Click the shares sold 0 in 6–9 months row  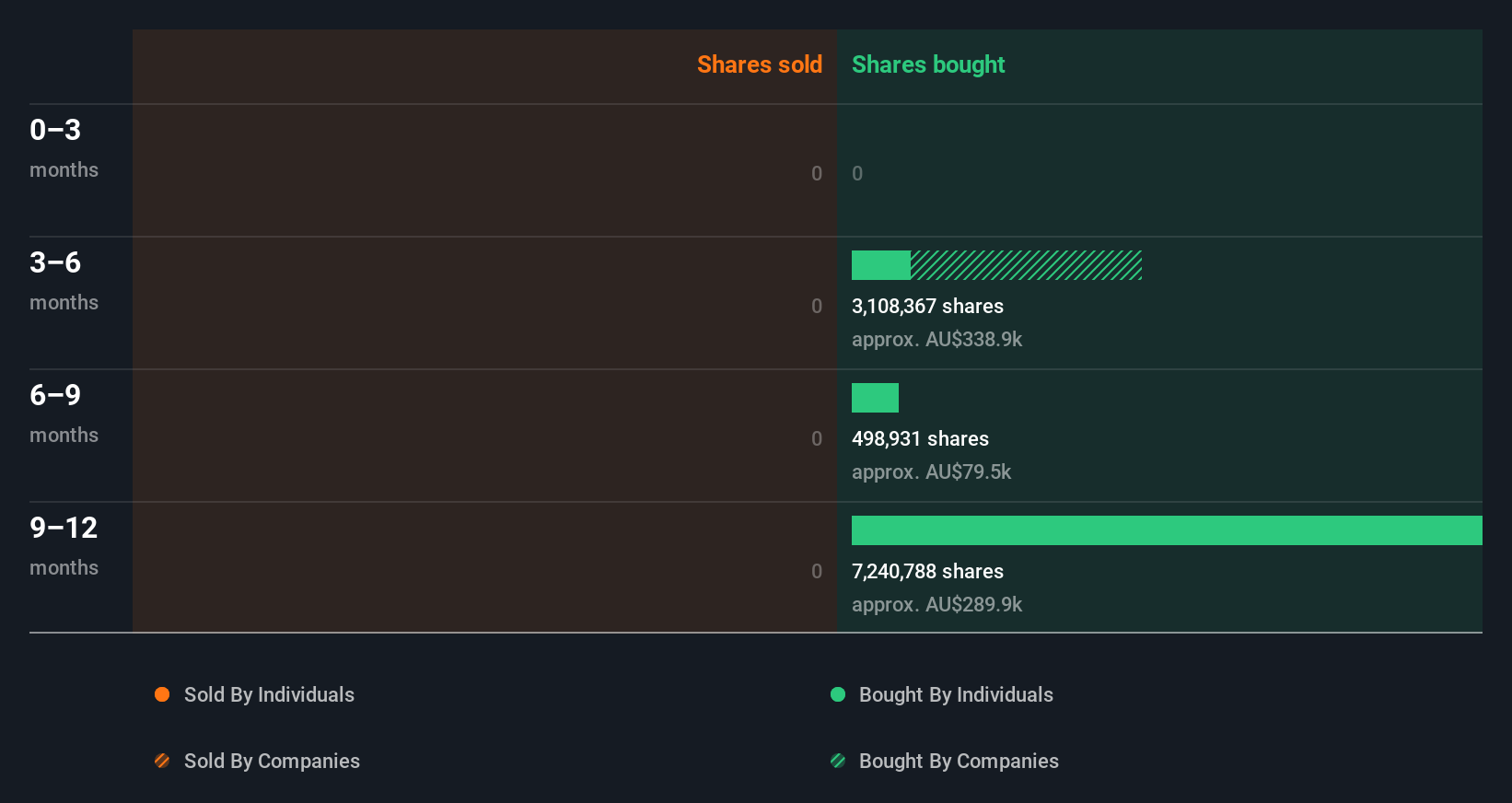click(x=817, y=439)
